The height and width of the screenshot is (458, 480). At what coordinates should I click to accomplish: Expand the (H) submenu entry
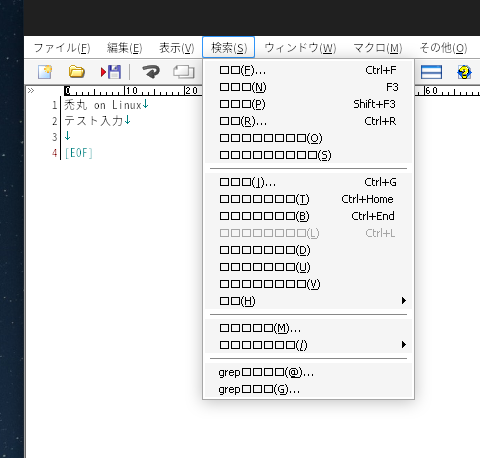pyautogui.click(x=308, y=301)
